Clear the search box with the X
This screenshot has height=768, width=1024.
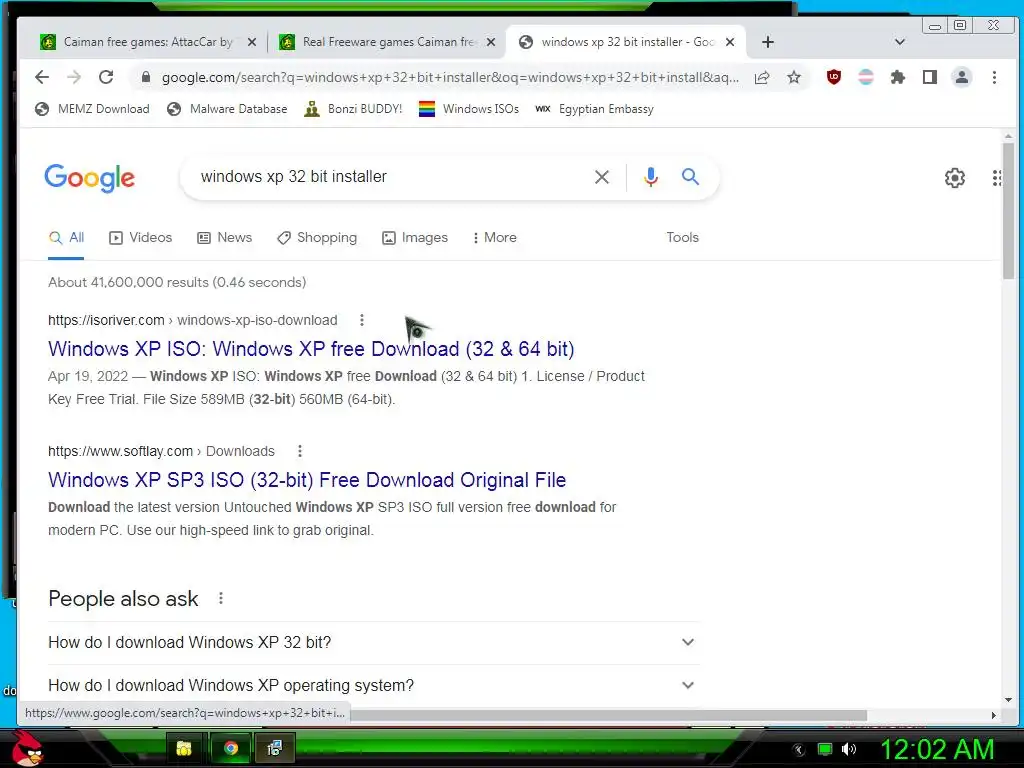(601, 177)
